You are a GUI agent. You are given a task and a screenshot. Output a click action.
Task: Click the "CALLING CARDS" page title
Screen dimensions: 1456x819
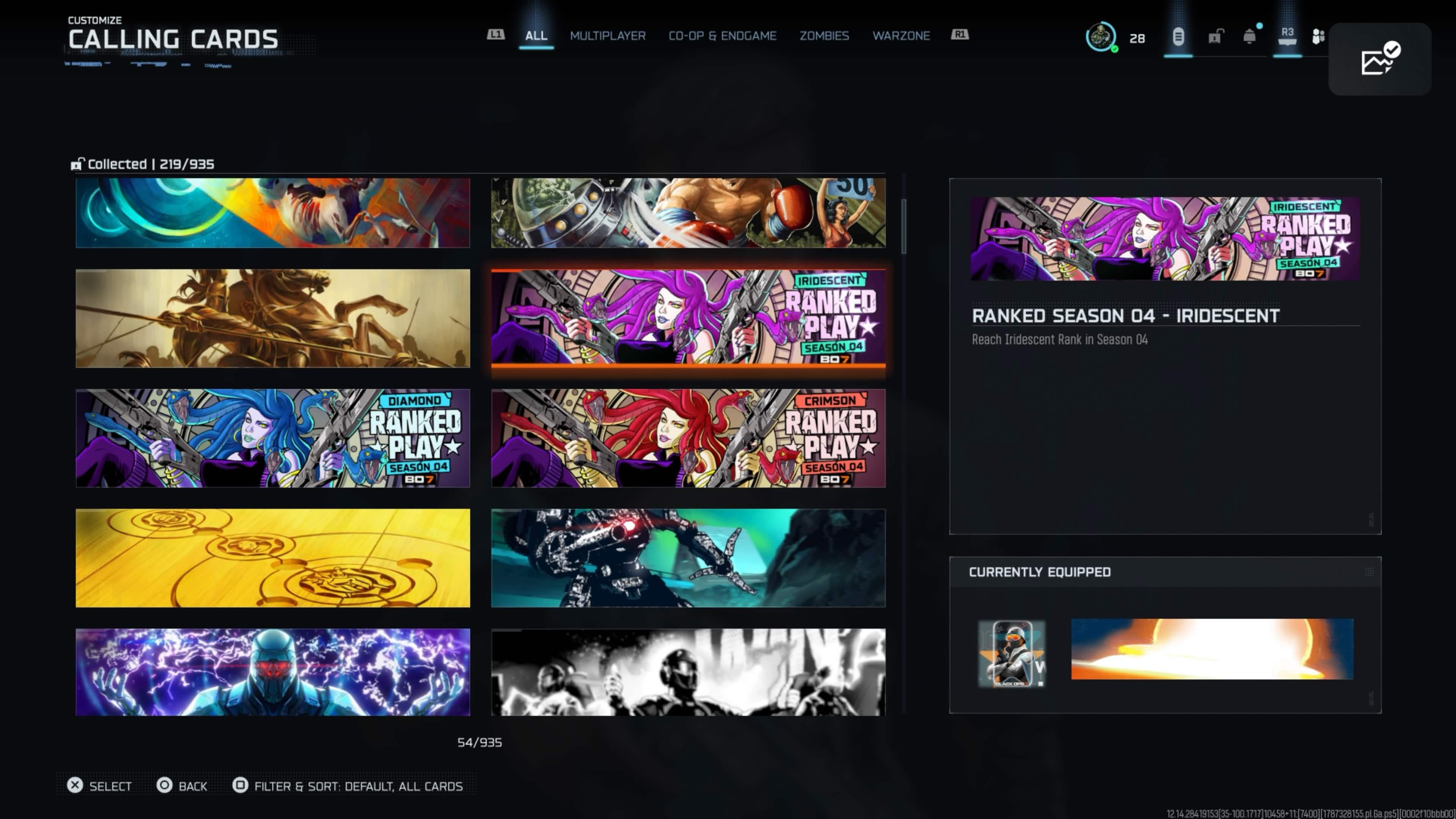(x=174, y=39)
